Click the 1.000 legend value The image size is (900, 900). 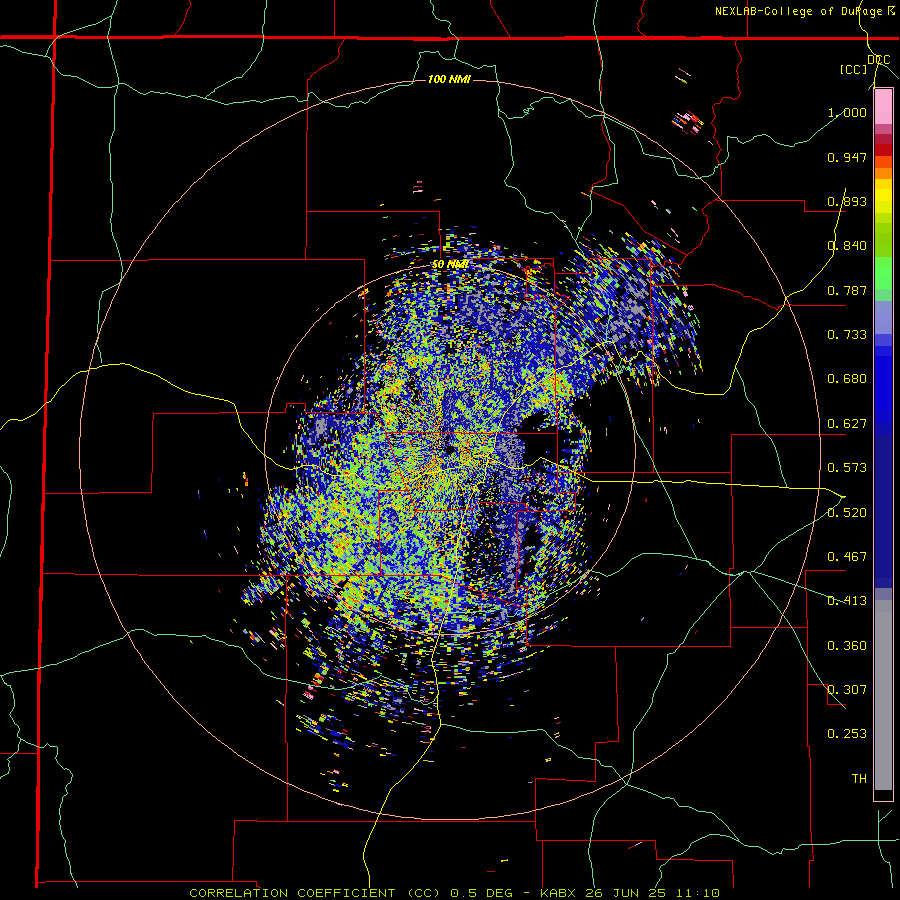tap(847, 112)
